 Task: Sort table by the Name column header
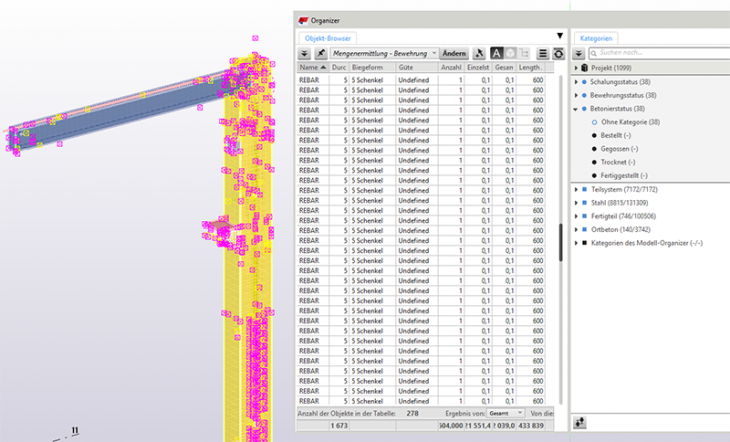point(312,67)
